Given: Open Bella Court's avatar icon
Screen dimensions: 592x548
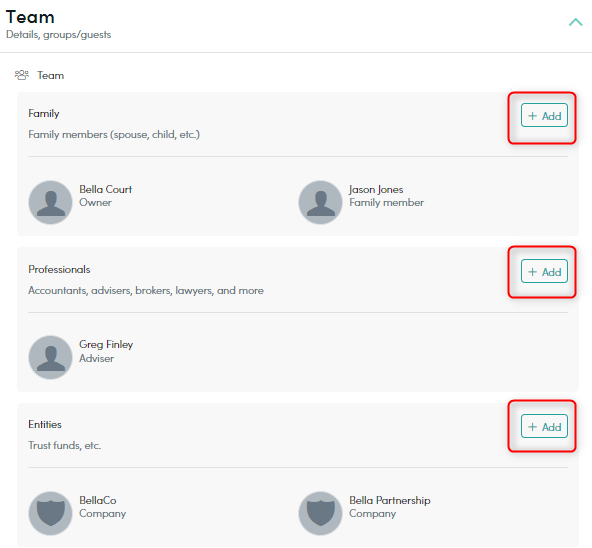Looking at the screenshot, I should click(x=50, y=202).
